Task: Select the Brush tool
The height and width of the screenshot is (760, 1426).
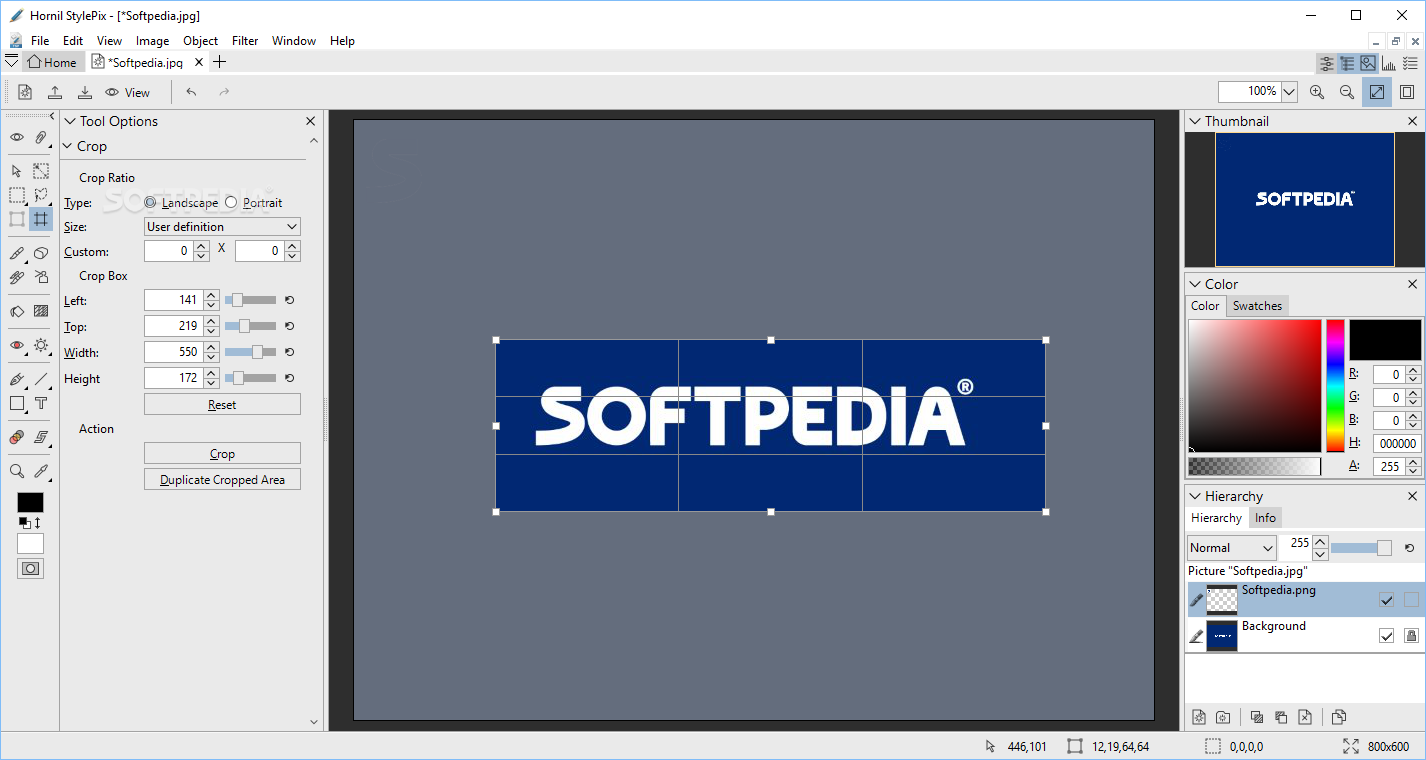Action: click(x=17, y=253)
